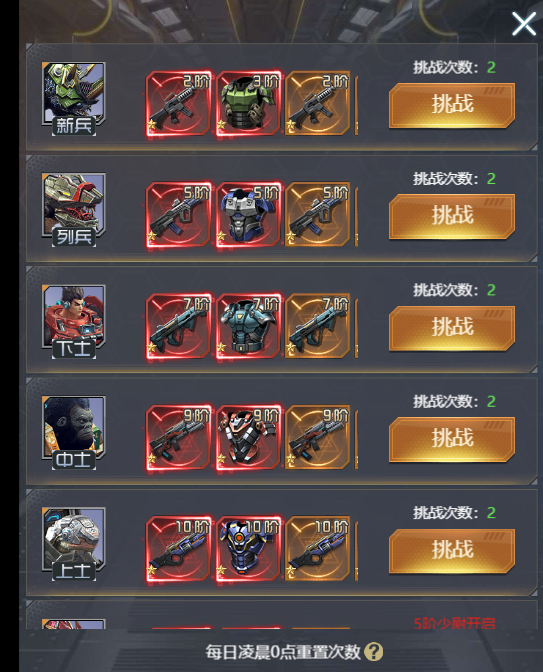Open the 中士 gorilla portrait
Screen dimensions: 543x672
(x=74, y=433)
